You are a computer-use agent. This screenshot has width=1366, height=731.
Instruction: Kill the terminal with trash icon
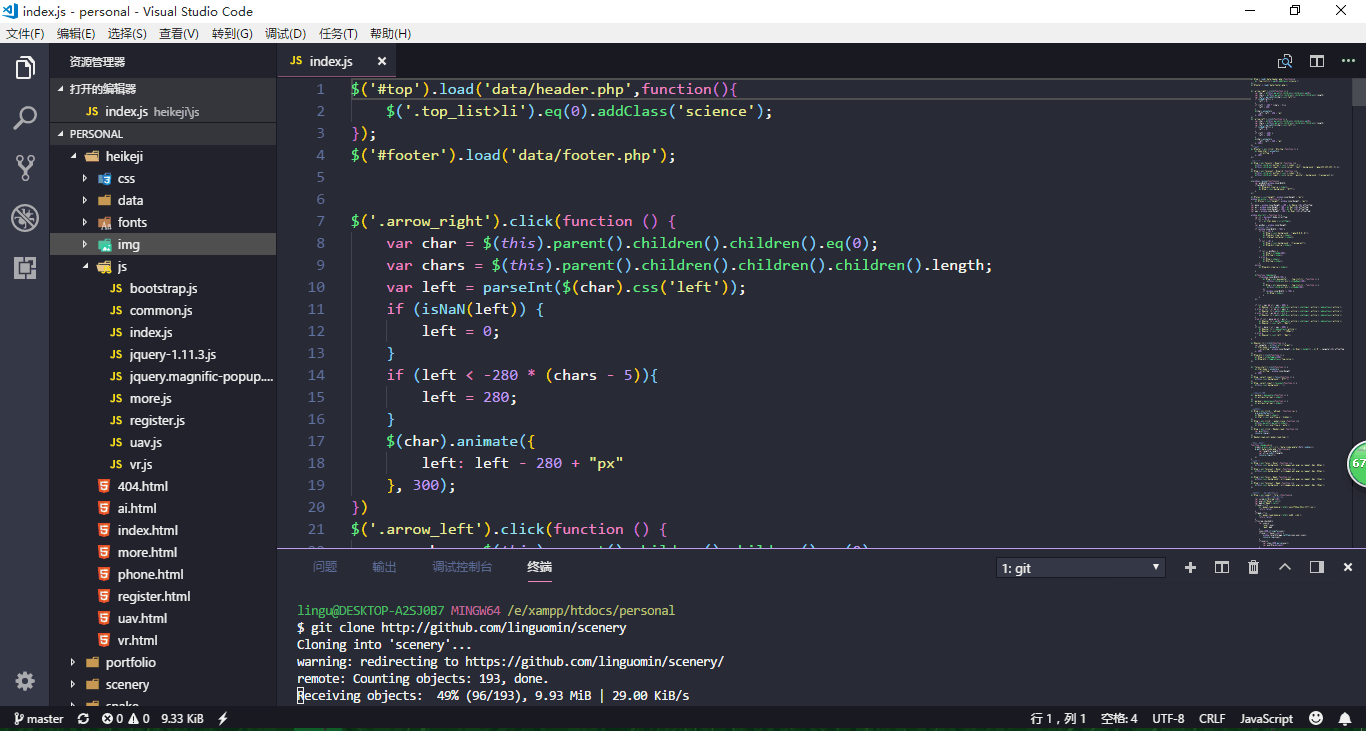pos(1253,567)
